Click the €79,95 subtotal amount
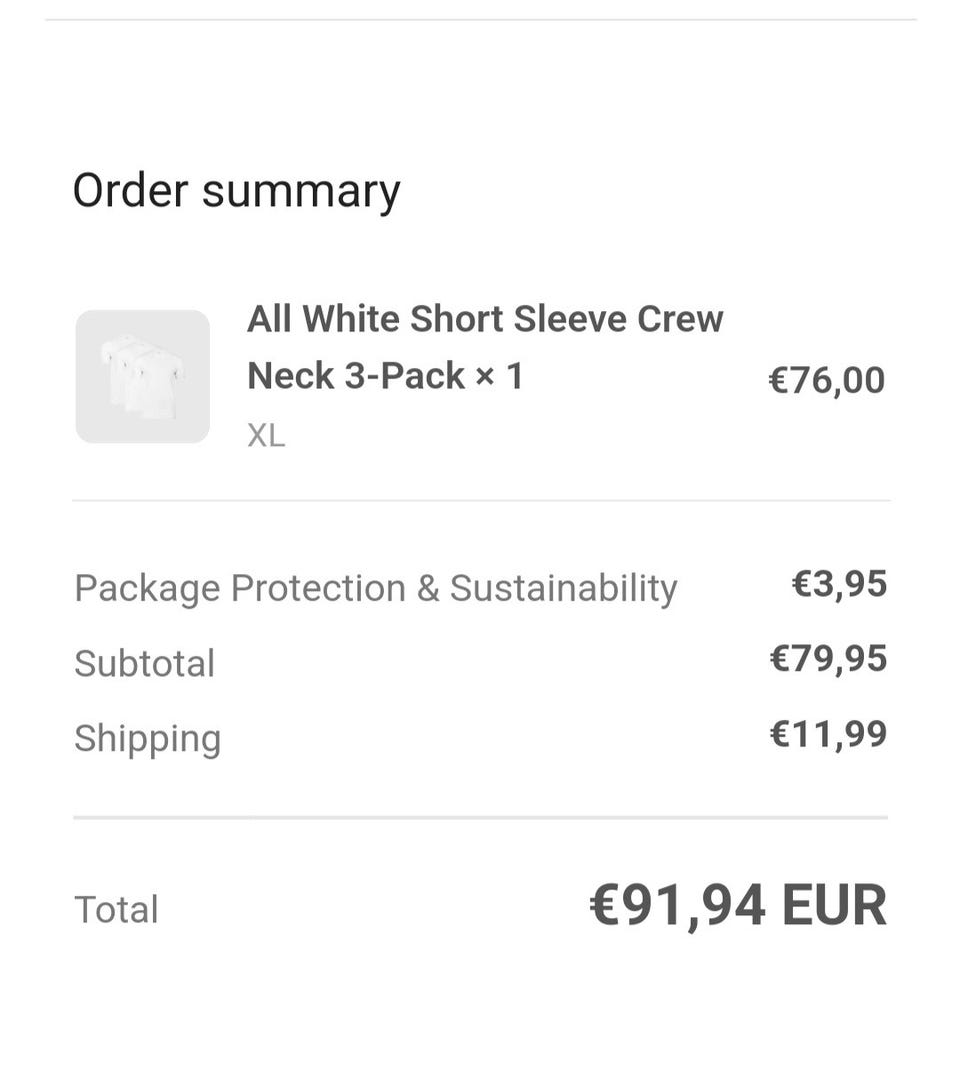Image resolution: width=960 pixels, height=1078 pixels. click(828, 659)
